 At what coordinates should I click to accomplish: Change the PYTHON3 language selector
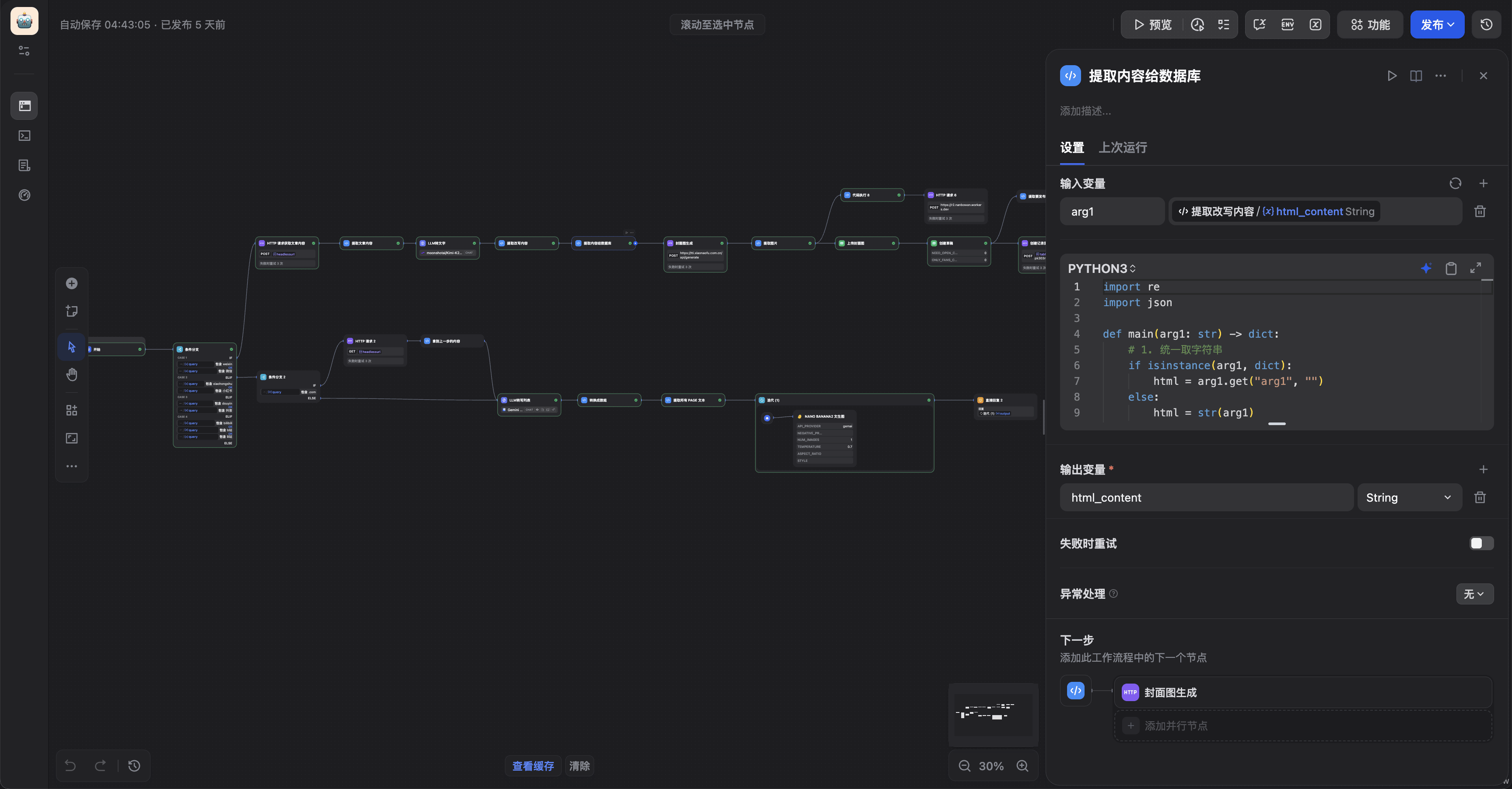(x=1101, y=268)
